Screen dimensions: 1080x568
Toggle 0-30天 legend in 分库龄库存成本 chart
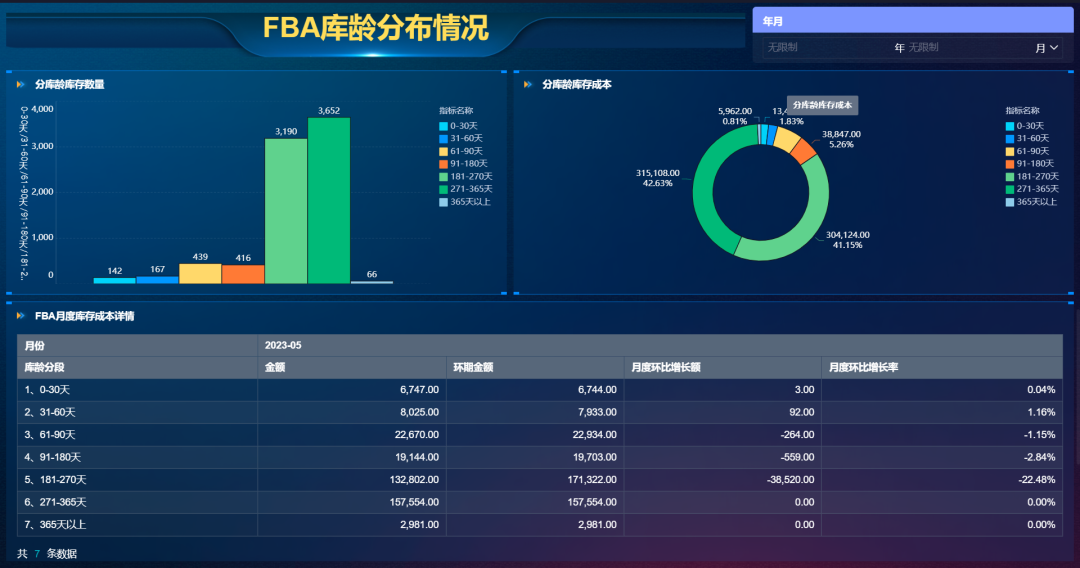[x=1025, y=126]
